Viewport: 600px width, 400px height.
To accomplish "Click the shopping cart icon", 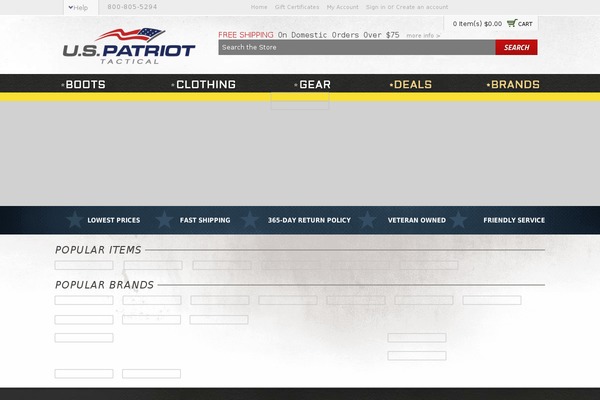I will (511, 23).
